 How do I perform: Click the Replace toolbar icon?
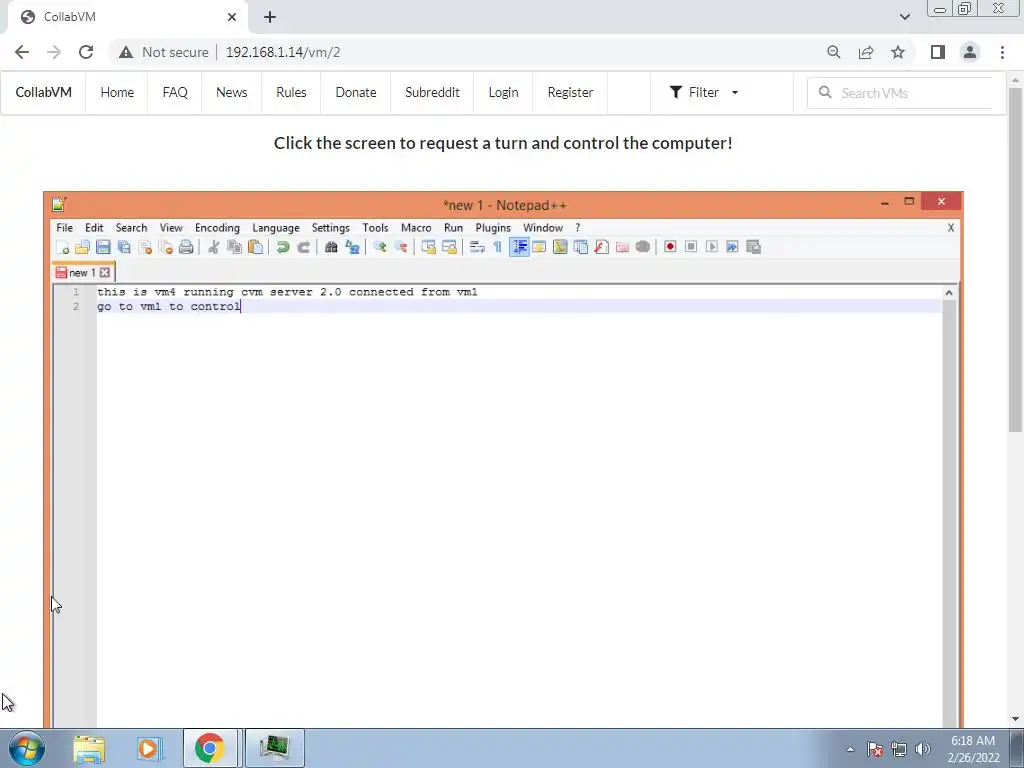[x=352, y=247]
